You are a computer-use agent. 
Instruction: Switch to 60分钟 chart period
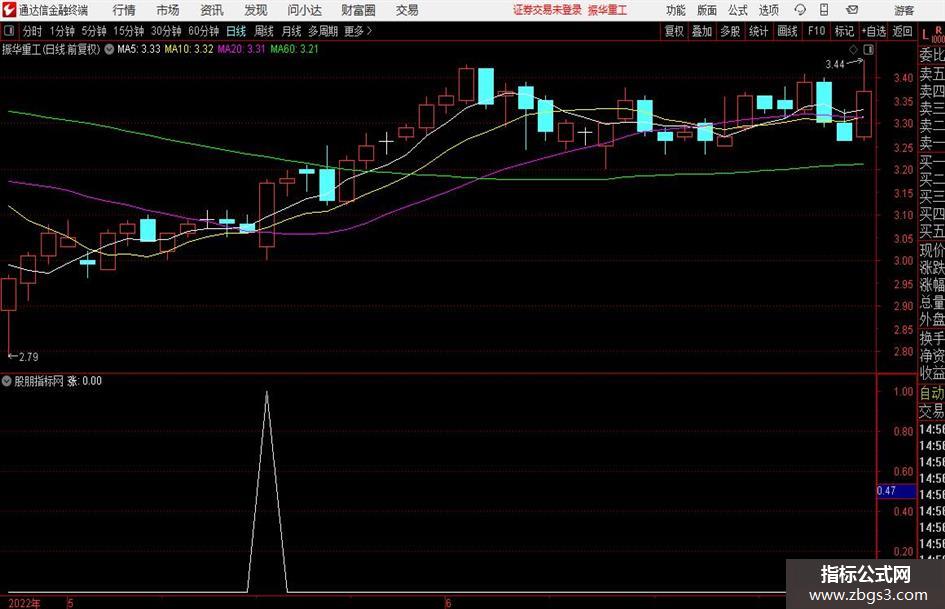203,31
